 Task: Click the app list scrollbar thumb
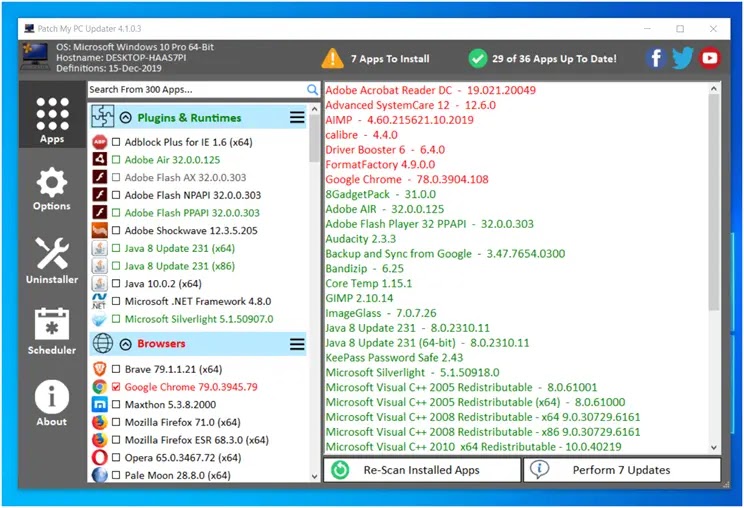pos(314,138)
